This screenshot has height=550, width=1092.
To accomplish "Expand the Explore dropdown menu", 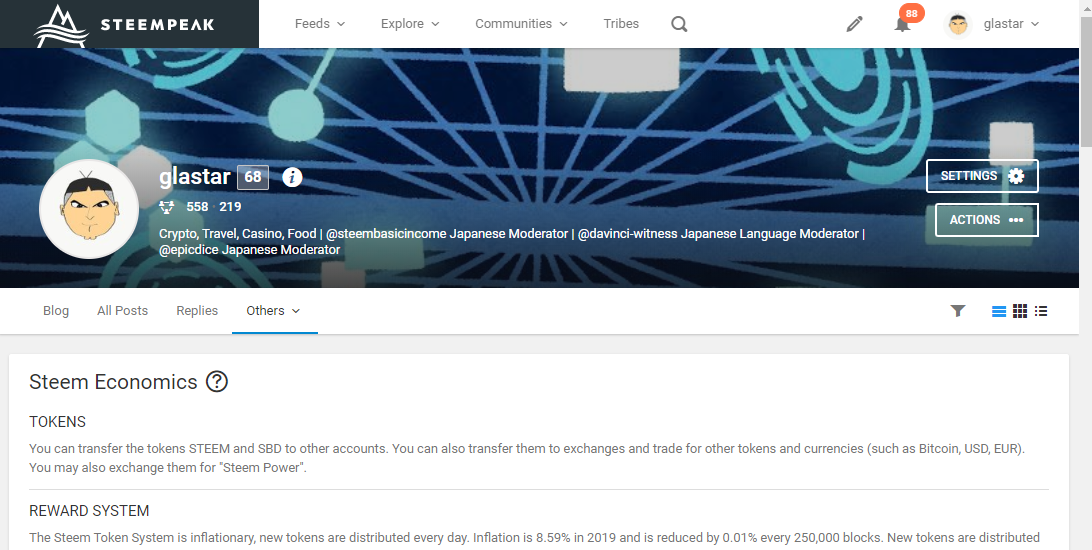I will (410, 24).
